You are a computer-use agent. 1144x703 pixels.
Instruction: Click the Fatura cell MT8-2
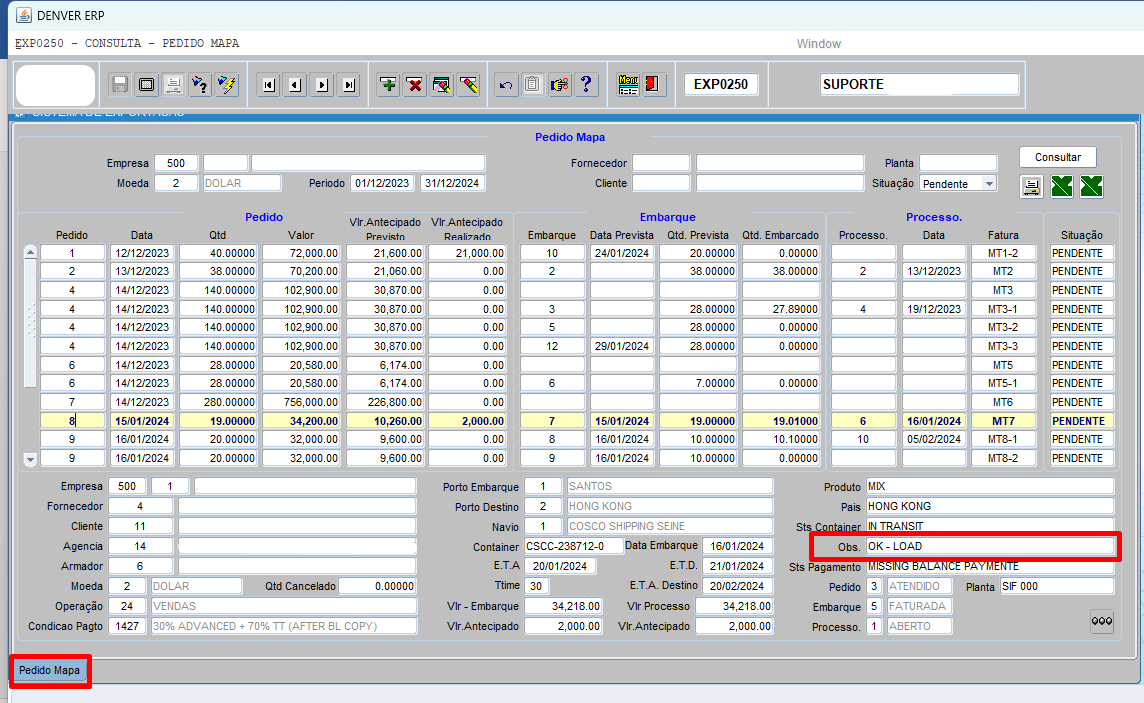pyautogui.click(x=1003, y=458)
